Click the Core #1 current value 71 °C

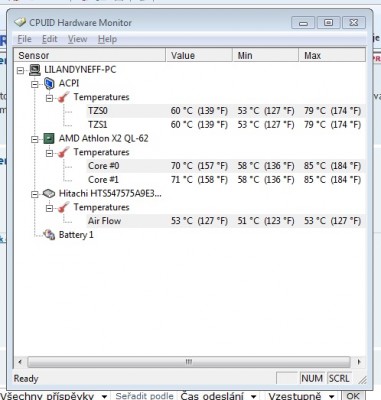pyautogui.click(x=199, y=180)
